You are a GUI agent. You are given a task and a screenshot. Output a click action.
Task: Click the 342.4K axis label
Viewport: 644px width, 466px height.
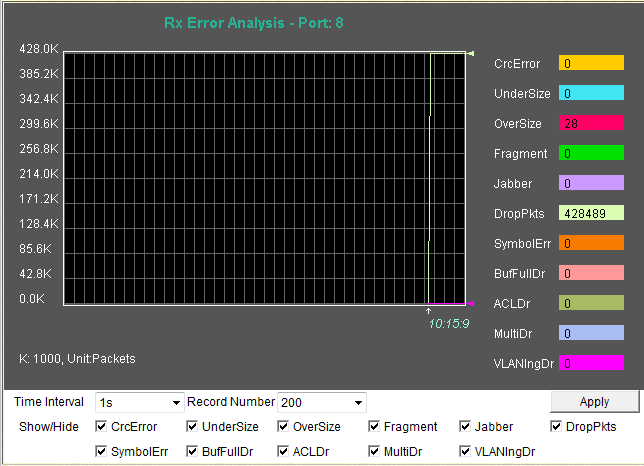point(39,99)
